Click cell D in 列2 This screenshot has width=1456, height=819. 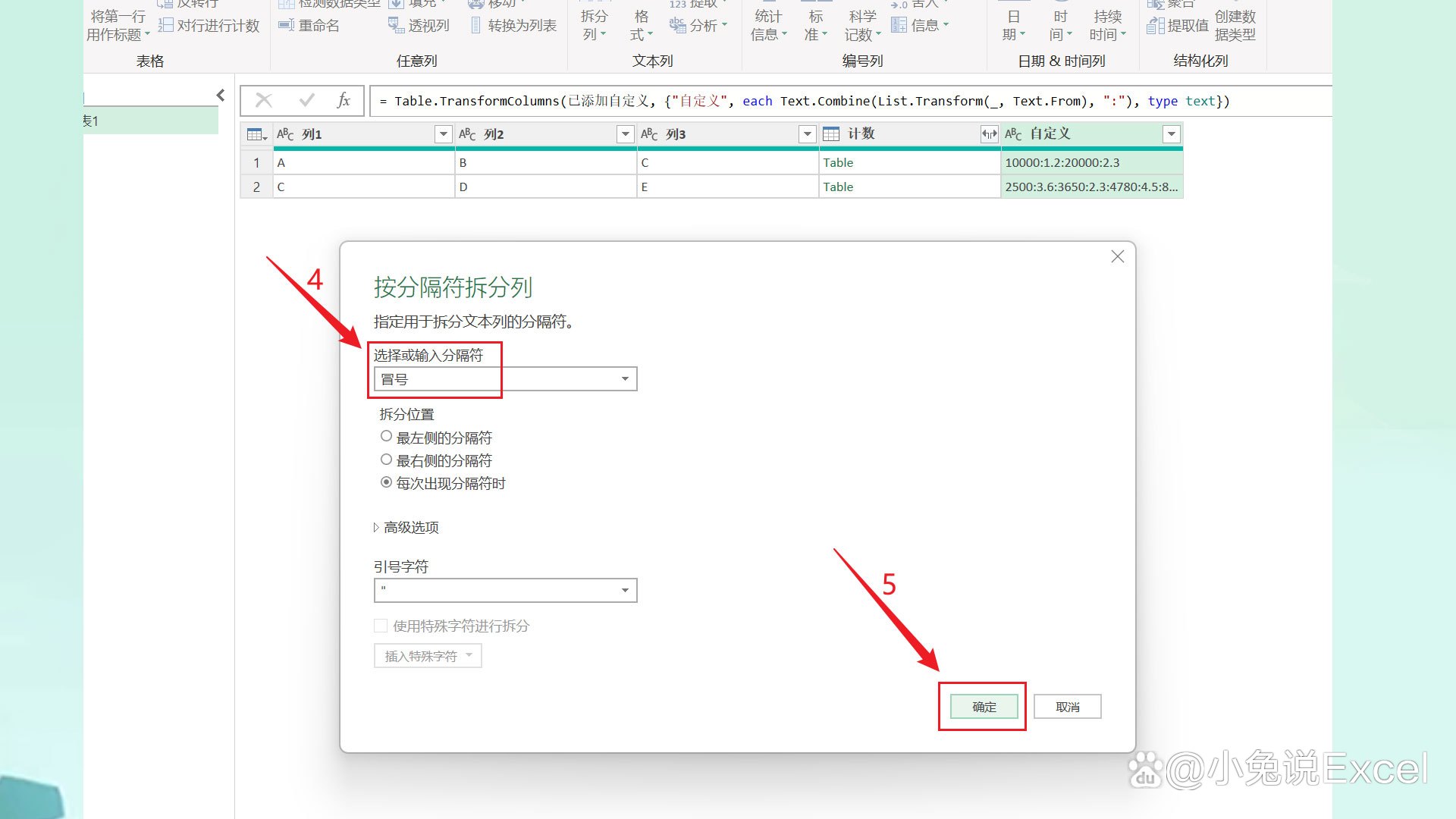546,187
